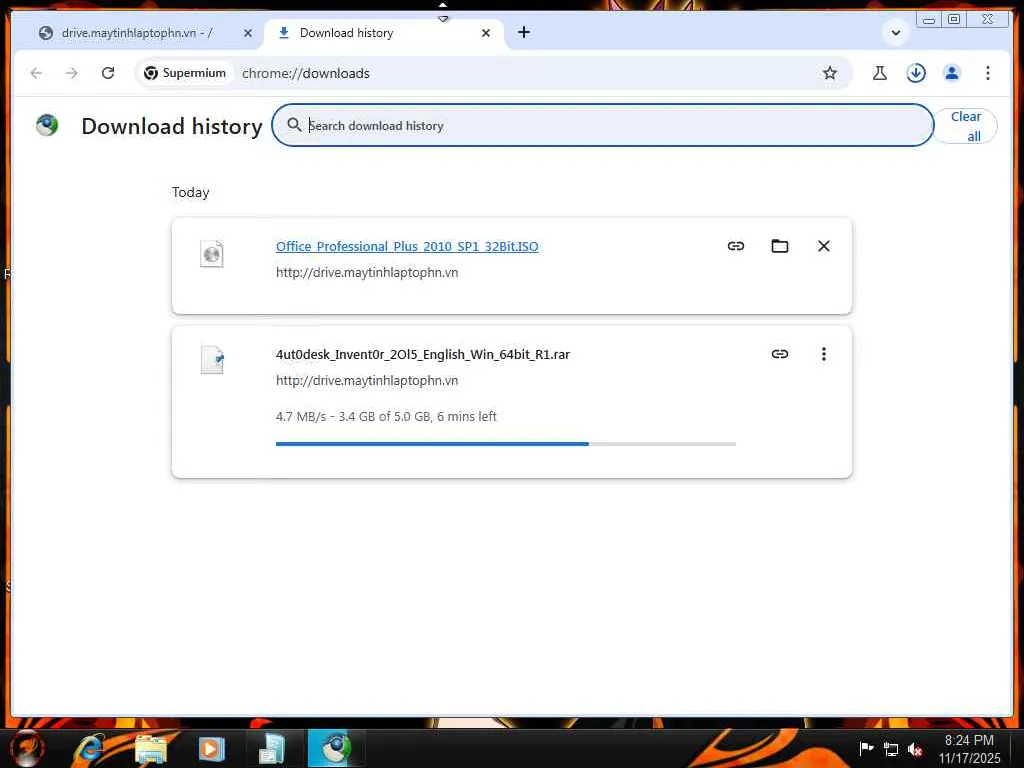Switch to the drive.maytinhlaptophn.vn tab

137,33
